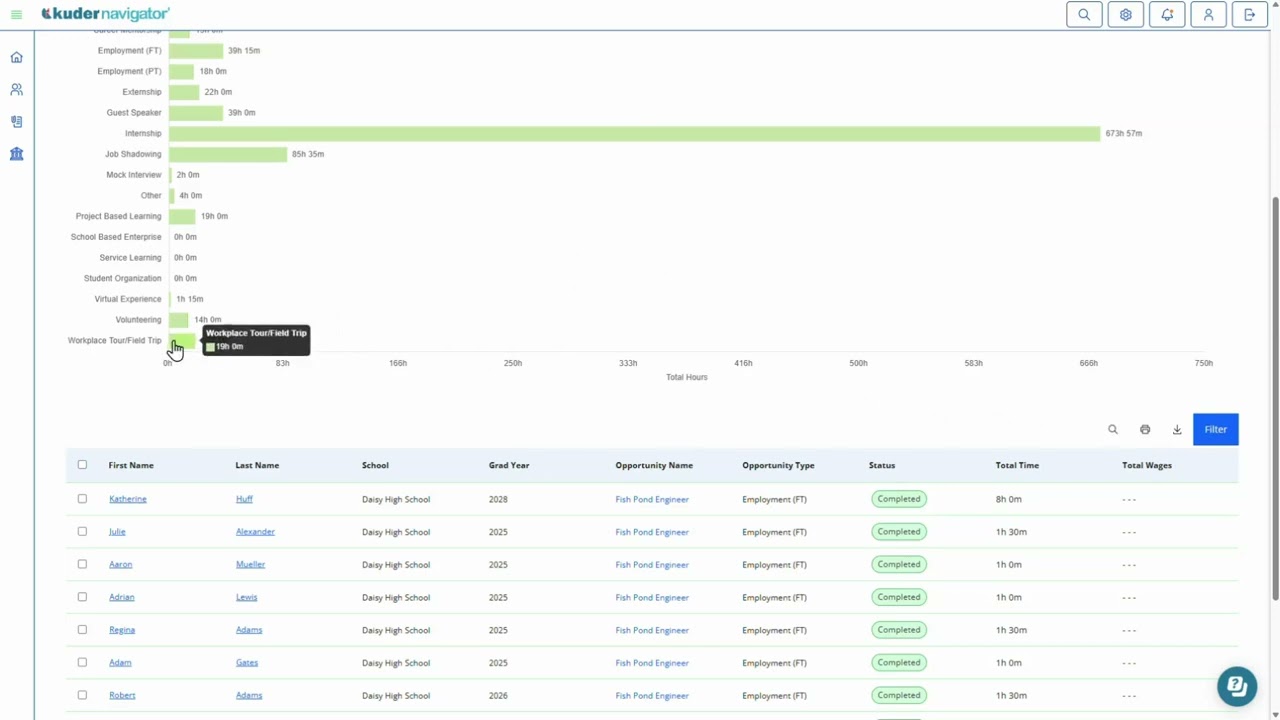Open the Mueller last name link
This screenshot has height=720, width=1280.
point(250,564)
